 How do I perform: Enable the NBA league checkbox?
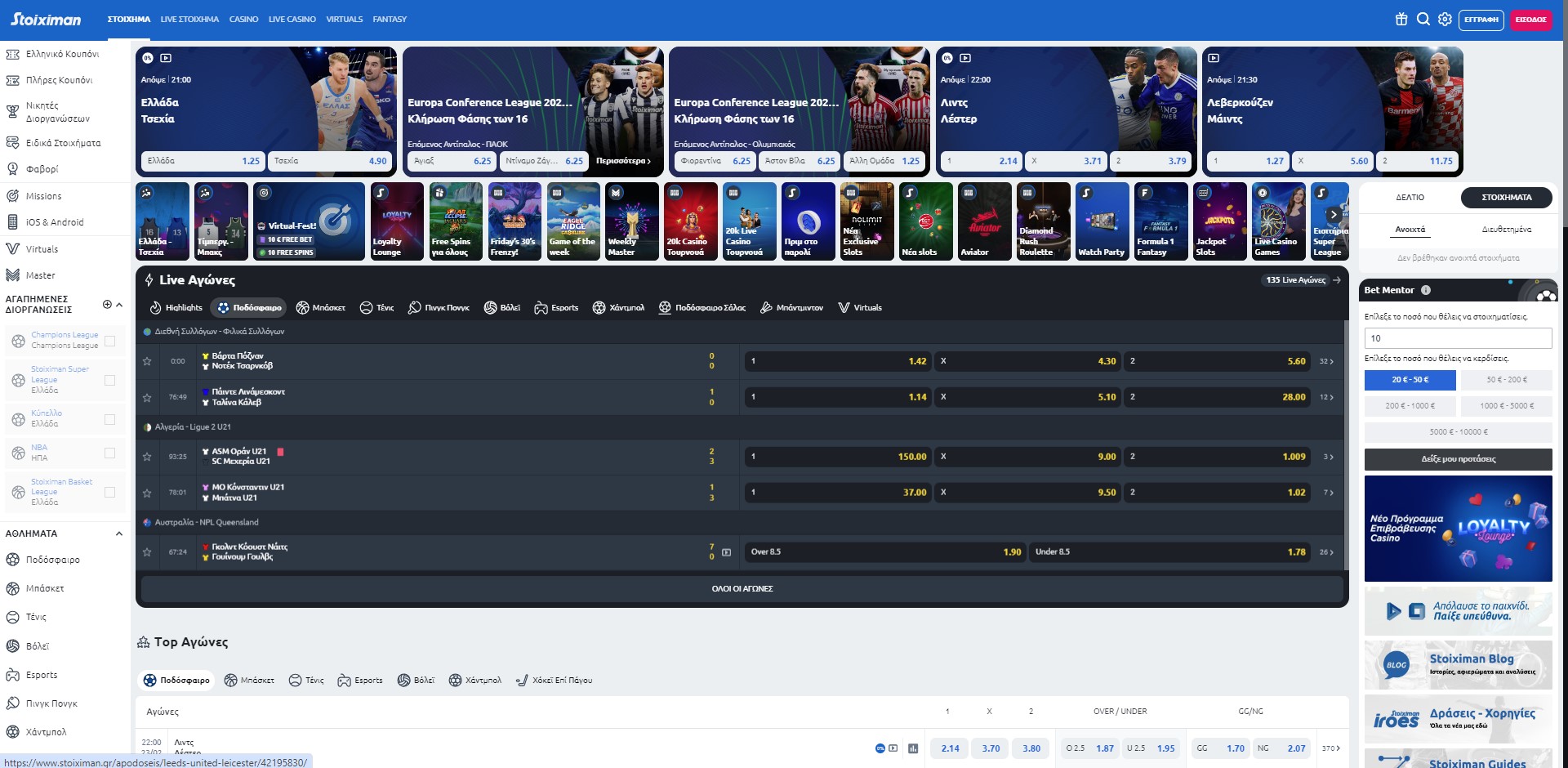point(110,453)
